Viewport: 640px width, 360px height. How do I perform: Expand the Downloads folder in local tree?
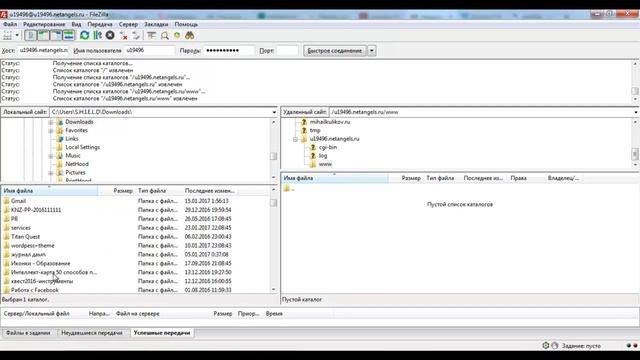[51, 122]
